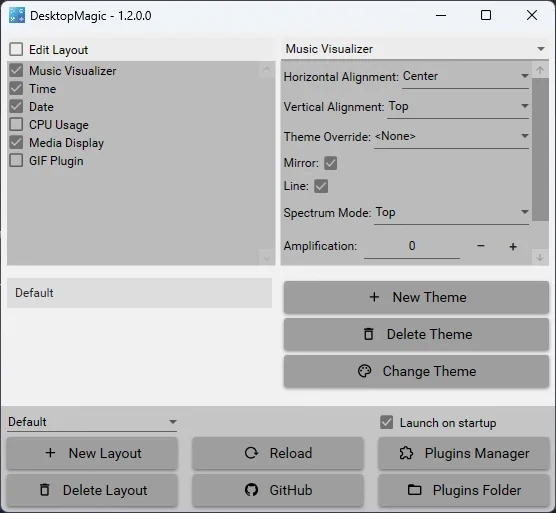Open the Horizontal Alignment dropdown
Viewport: 556px width, 513px height.
(465, 76)
